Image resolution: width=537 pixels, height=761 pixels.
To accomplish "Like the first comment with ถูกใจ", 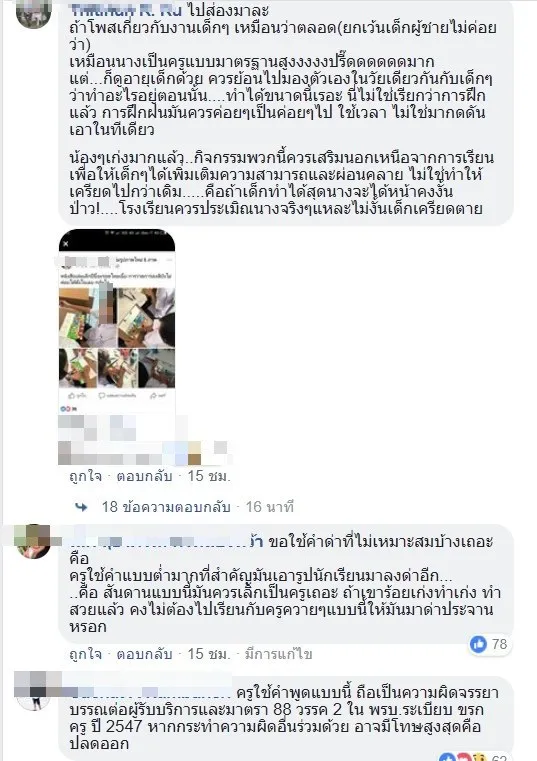I will pyautogui.click(x=85, y=476).
